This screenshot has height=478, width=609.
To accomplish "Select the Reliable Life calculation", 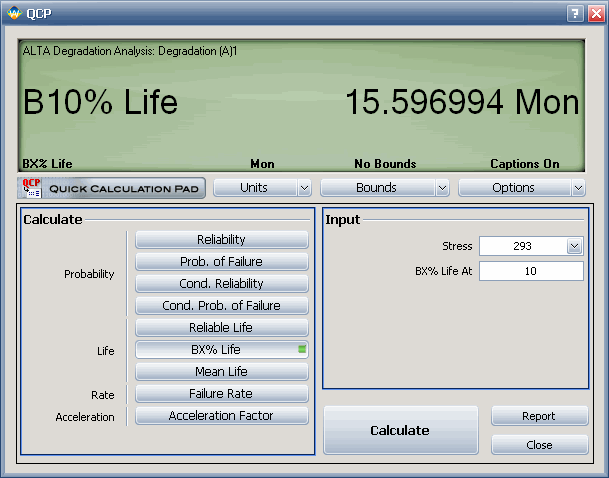I will 221,328.
